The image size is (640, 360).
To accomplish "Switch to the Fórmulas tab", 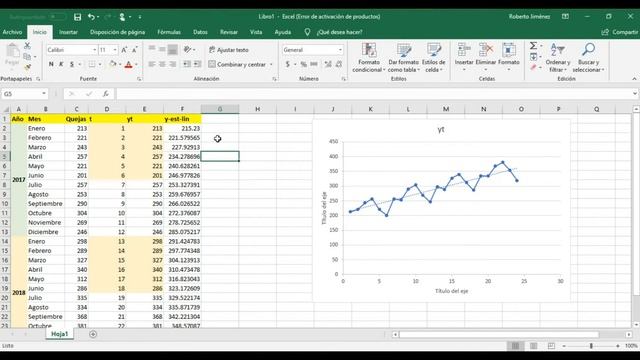I will pos(169,32).
